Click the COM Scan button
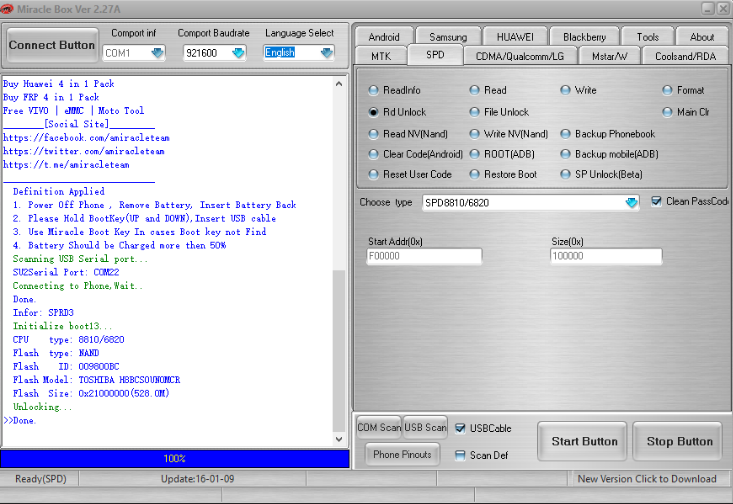Image resolution: width=733 pixels, height=504 pixels. tap(379, 427)
